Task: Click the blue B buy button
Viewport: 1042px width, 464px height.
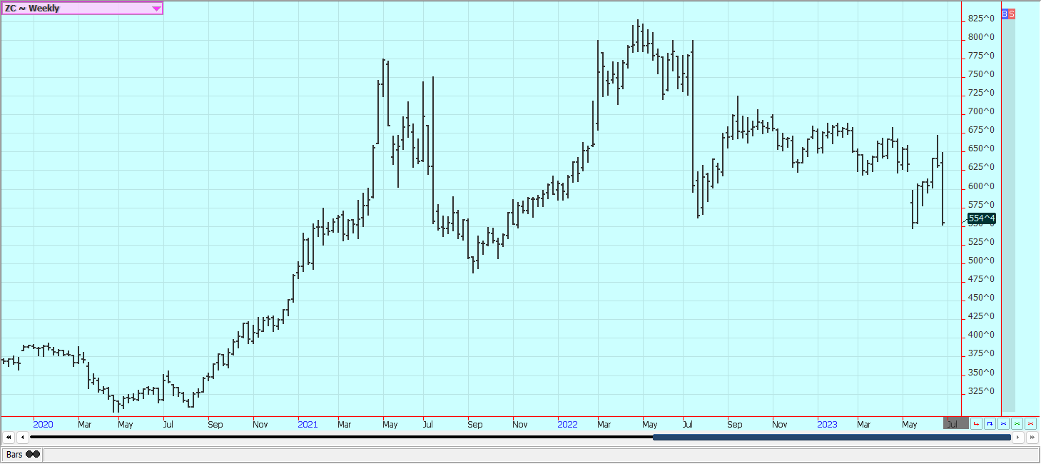Action: 1004,13
